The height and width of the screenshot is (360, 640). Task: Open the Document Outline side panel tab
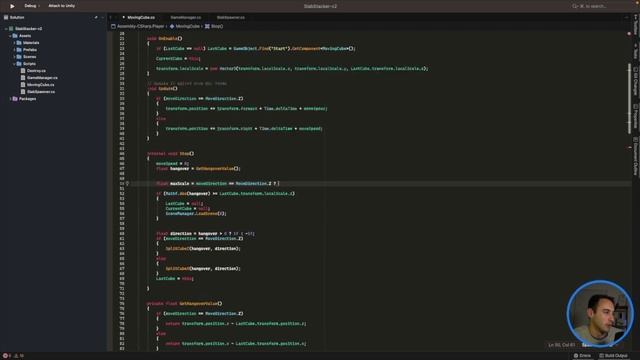click(x=636, y=157)
